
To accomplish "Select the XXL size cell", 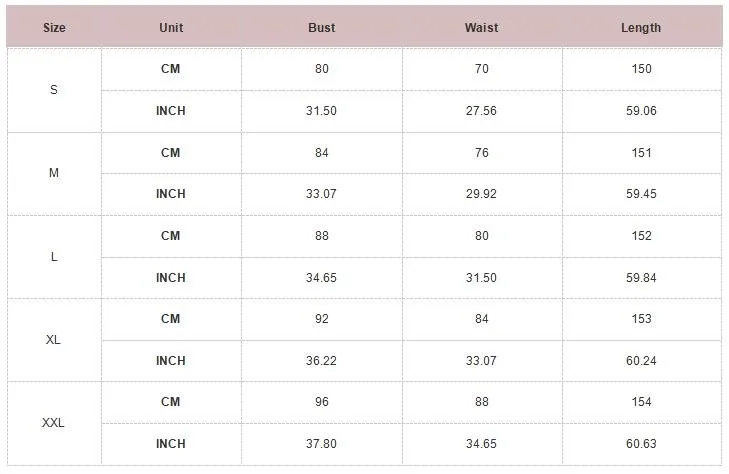I will point(54,423).
